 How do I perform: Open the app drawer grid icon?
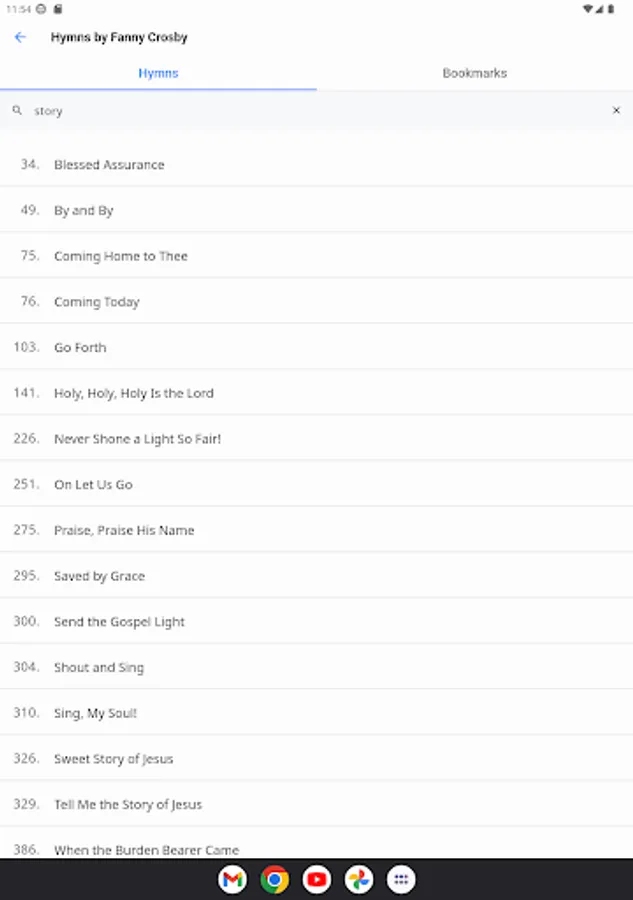401,879
